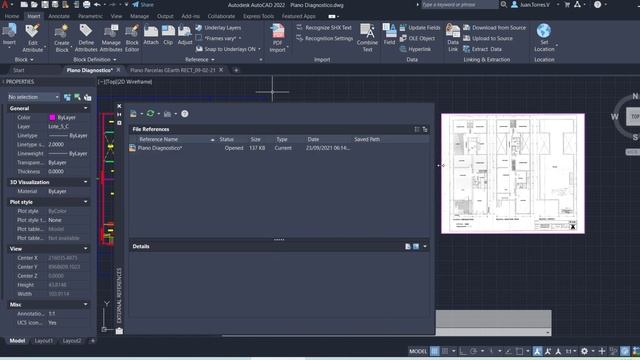Click Update Fields
Image resolution: width=640 pixels, height=360 pixels.
click(420, 28)
